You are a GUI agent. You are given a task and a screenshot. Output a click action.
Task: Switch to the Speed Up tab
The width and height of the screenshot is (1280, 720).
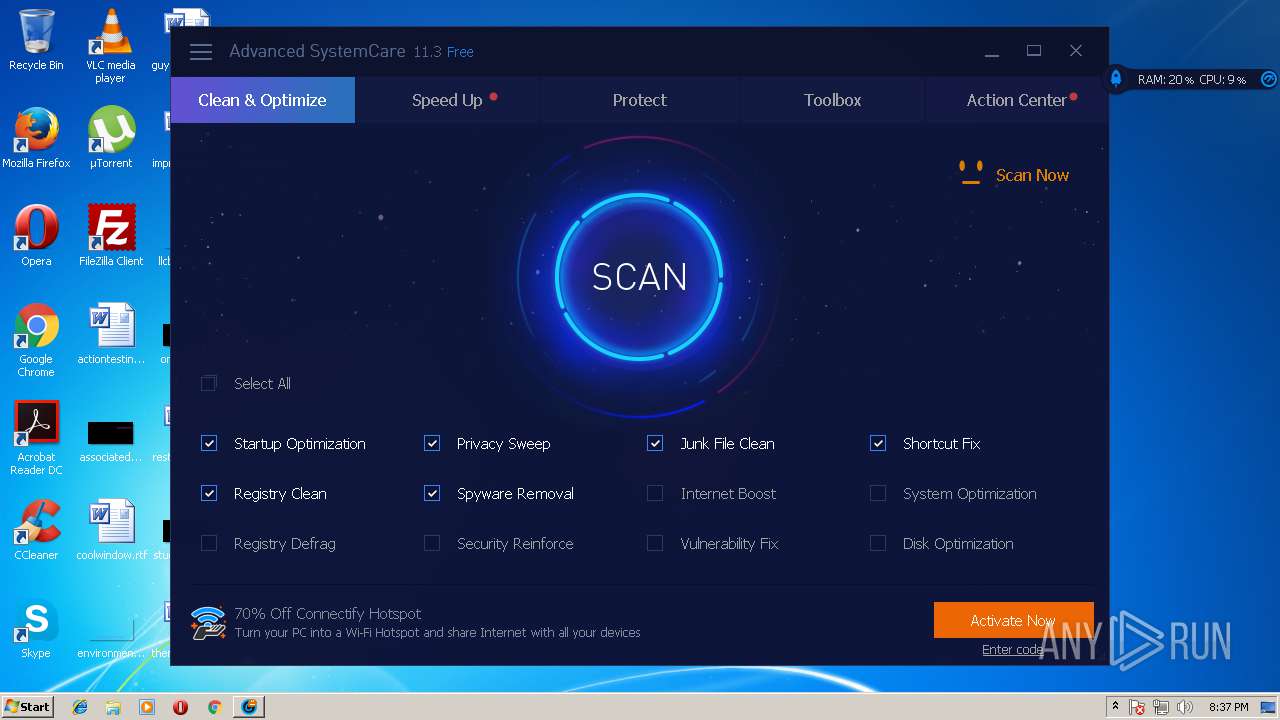447,100
